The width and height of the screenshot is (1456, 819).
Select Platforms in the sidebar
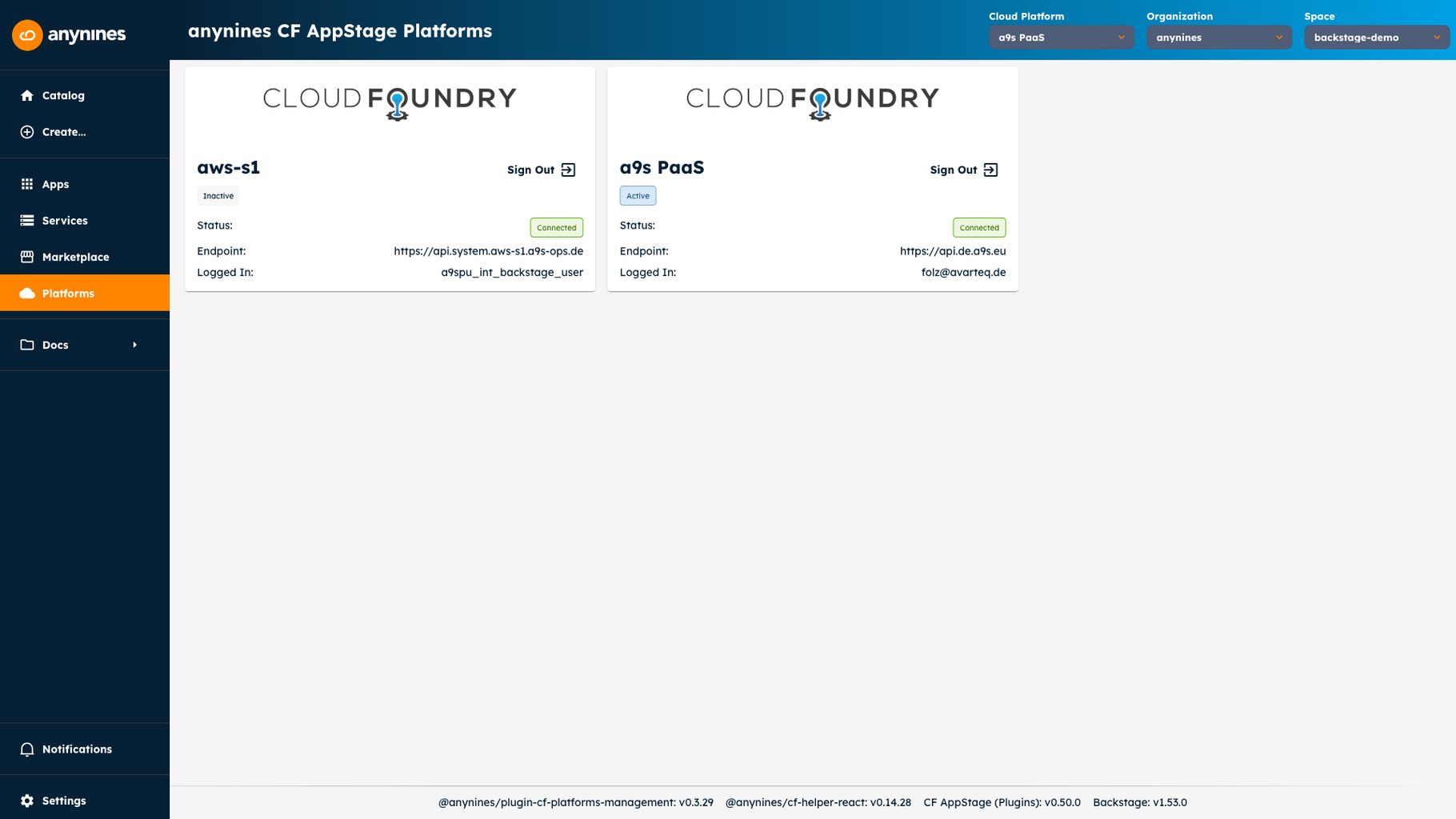[85, 294]
